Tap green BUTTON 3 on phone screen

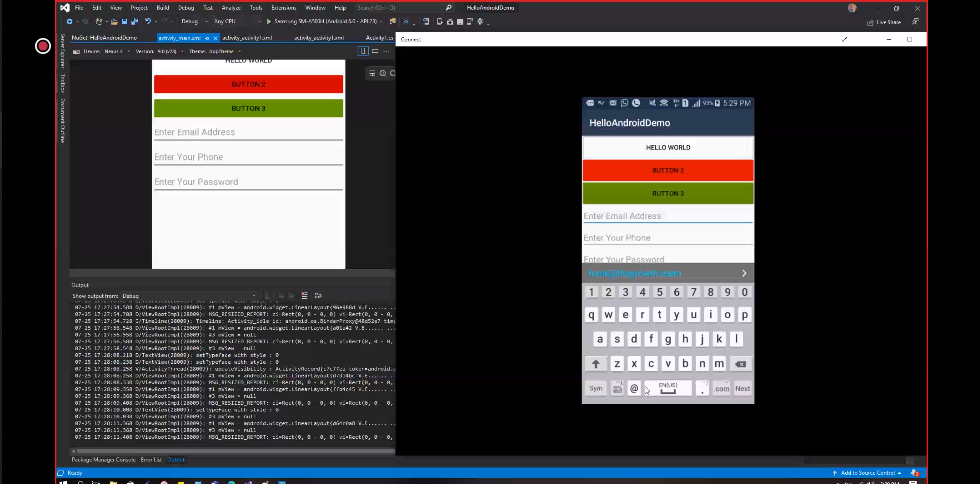[668, 193]
